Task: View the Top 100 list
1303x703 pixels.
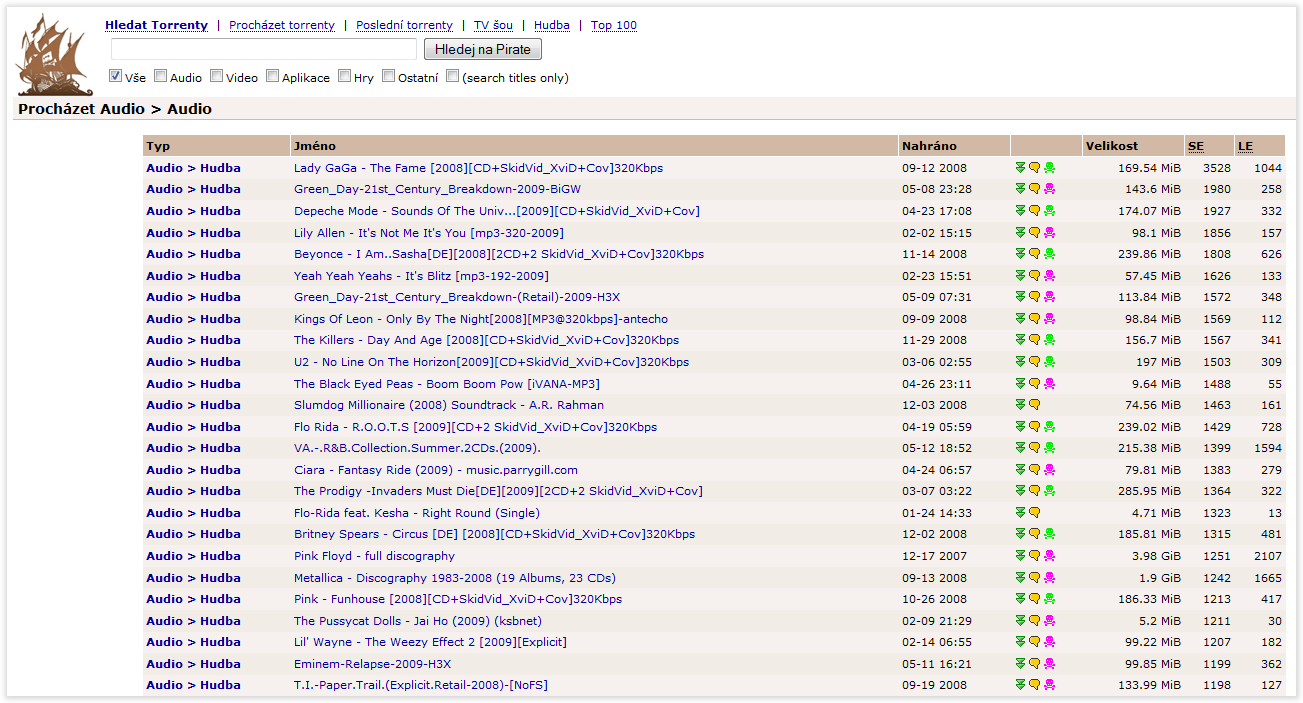Action: (614, 25)
